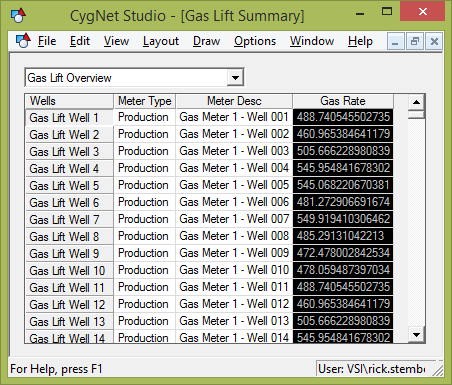Viewport: 452px width, 385px height.
Task: Click Gas Meter 1 - Well 003 cell
Action: click(234, 151)
